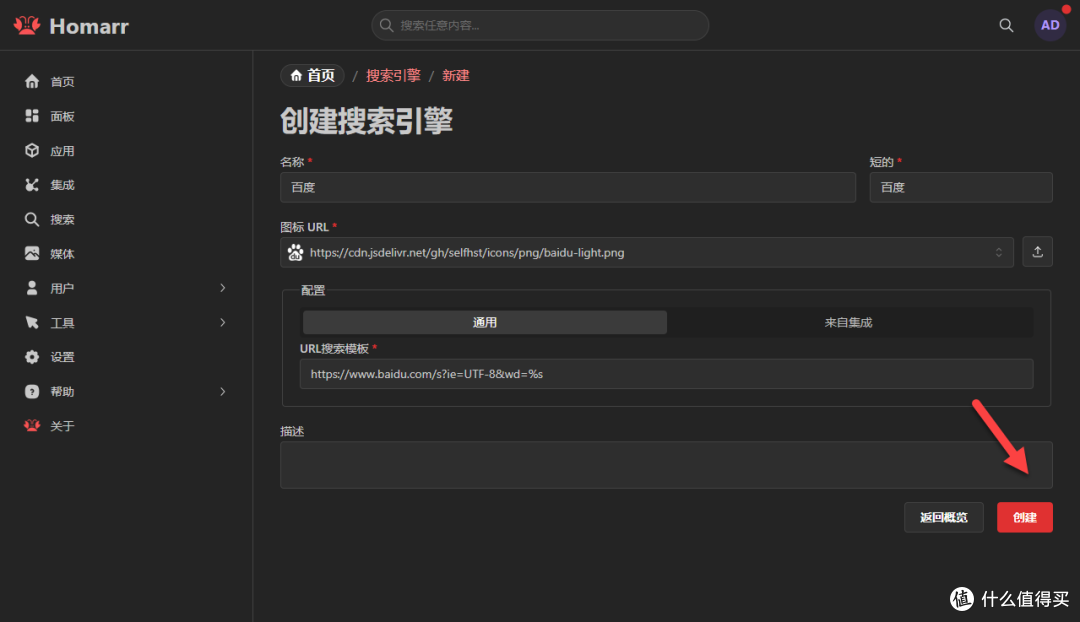
Task: Click the Homarr title text
Action: click(89, 26)
